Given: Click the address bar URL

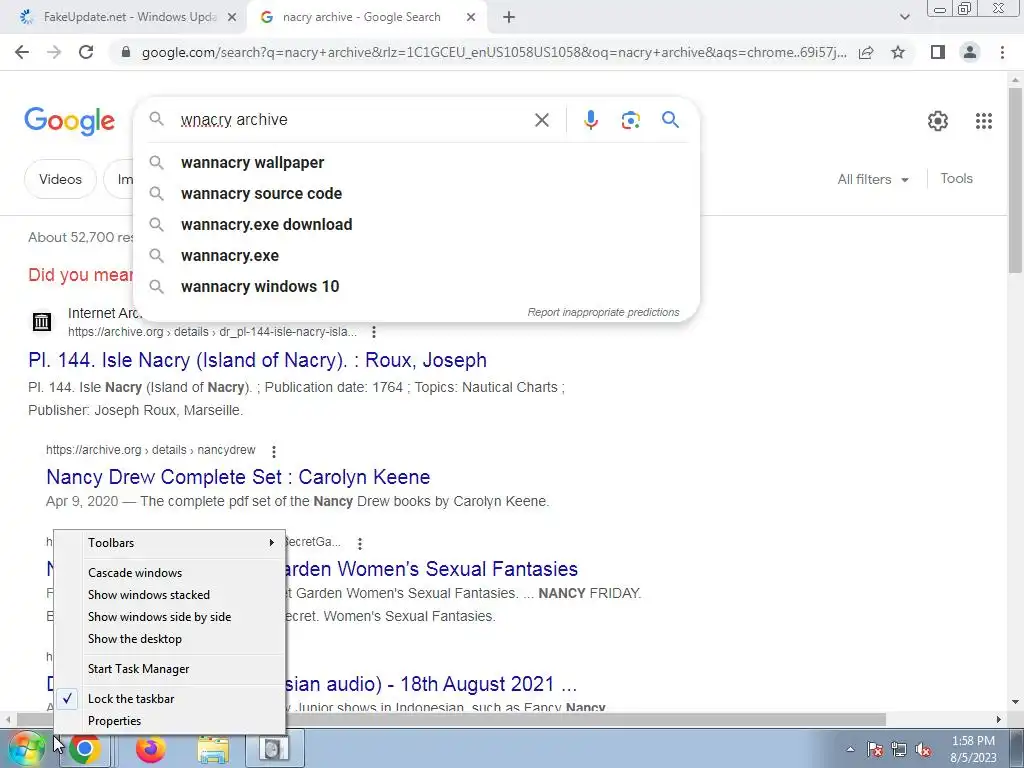Looking at the screenshot, I should pyautogui.click(x=494, y=52).
